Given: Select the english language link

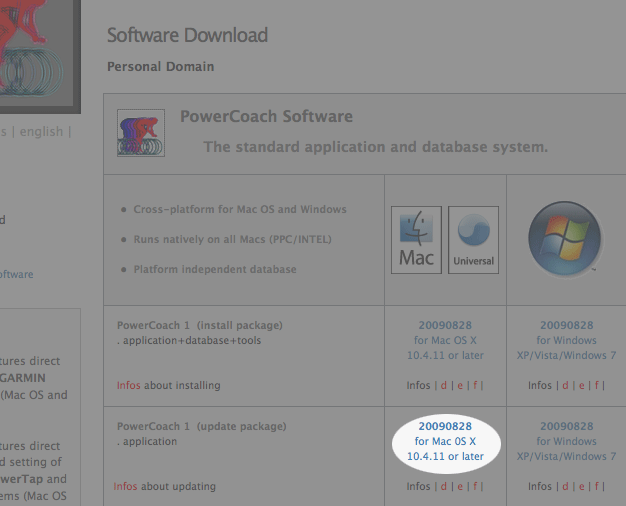Looking at the screenshot, I should point(42,131).
